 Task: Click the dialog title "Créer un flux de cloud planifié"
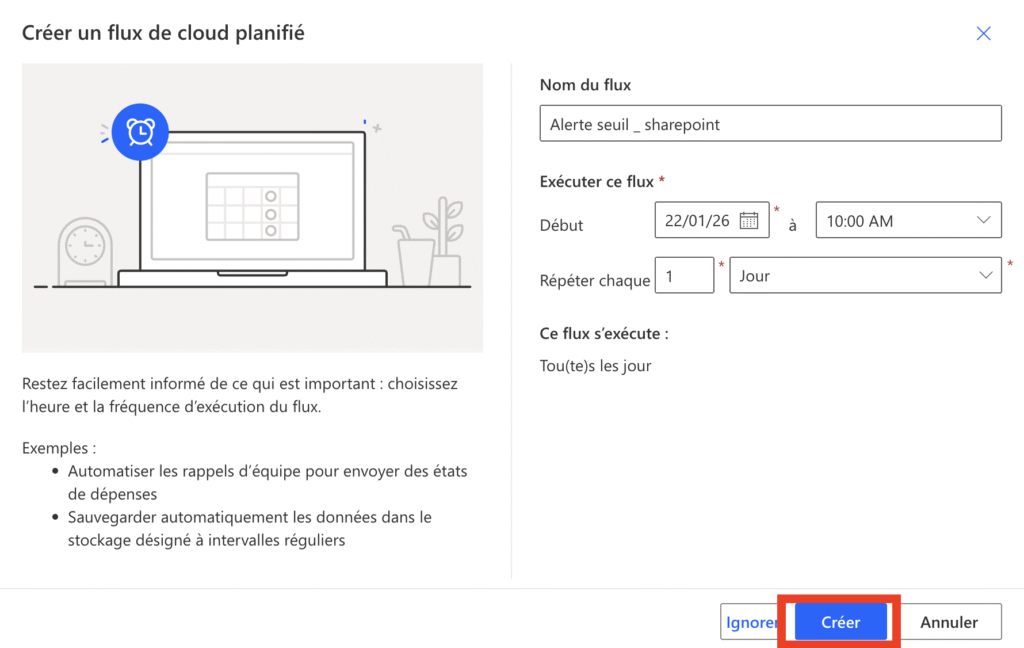click(x=164, y=33)
